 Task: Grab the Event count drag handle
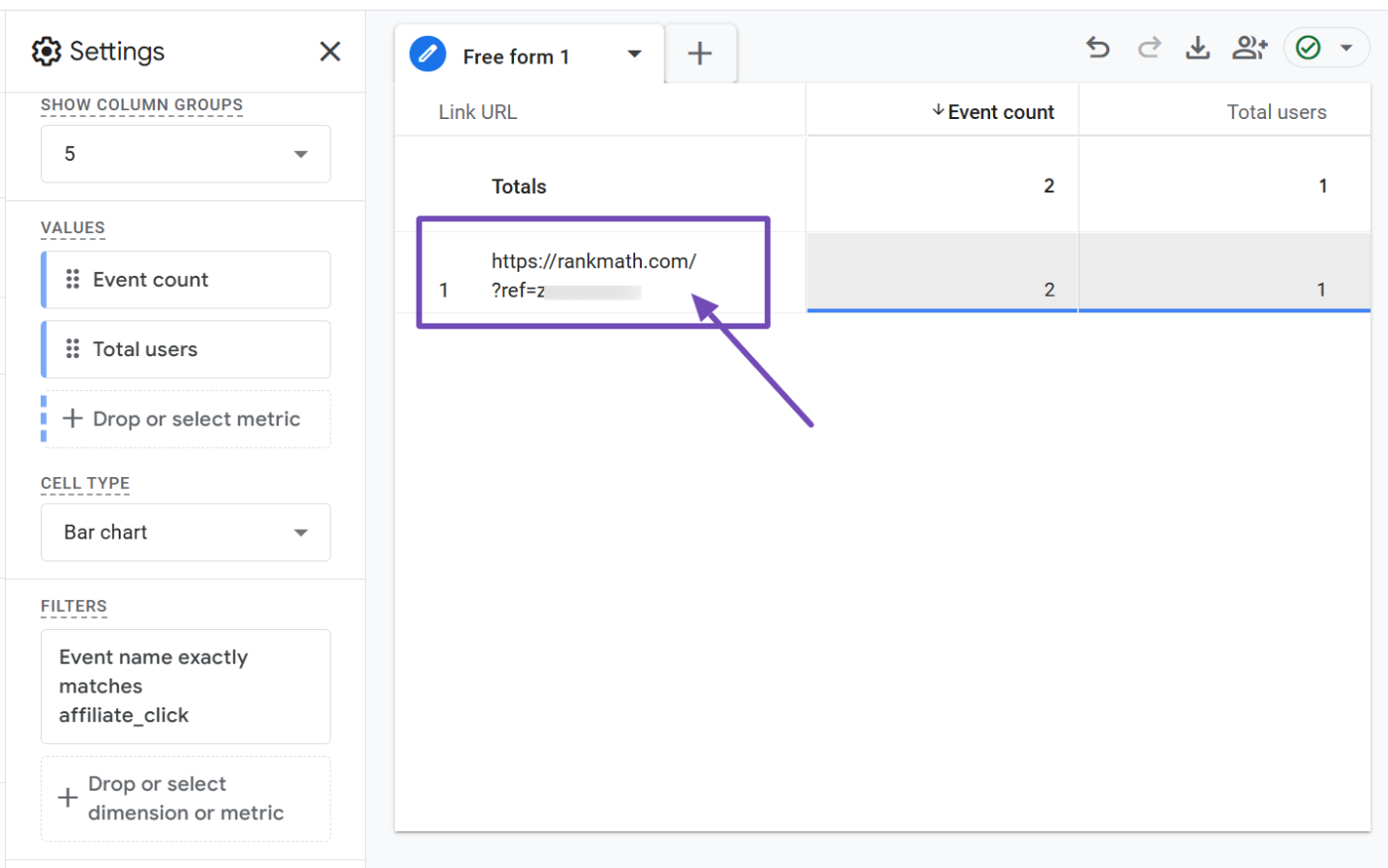pos(72,280)
